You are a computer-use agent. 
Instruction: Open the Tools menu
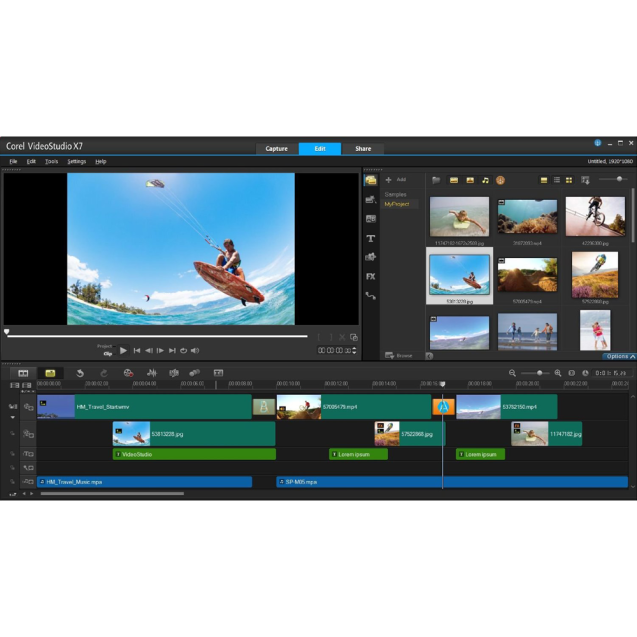click(x=51, y=161)
